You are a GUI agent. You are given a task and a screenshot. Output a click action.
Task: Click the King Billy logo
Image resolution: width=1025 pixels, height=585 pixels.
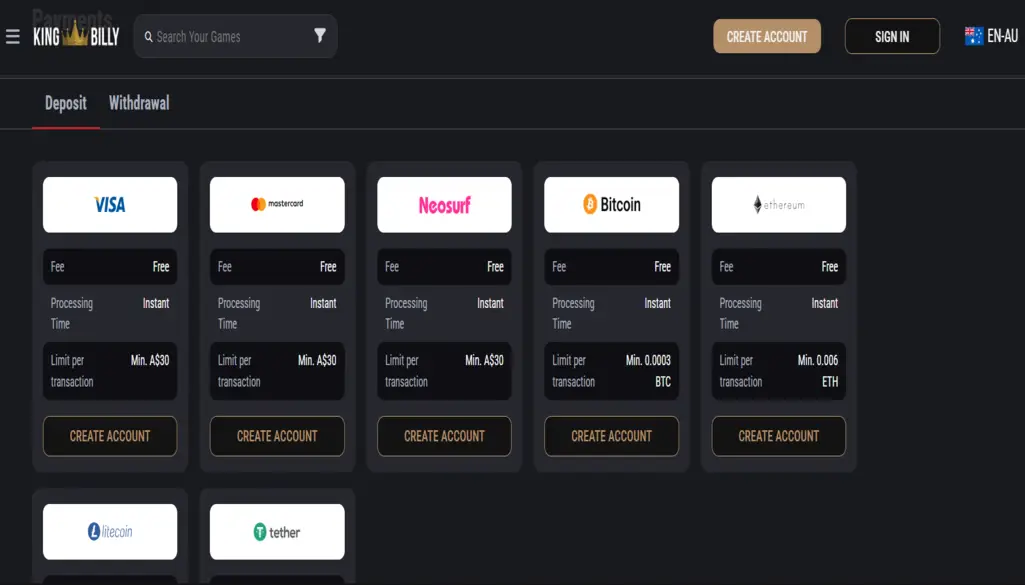[x=76, y=37]
